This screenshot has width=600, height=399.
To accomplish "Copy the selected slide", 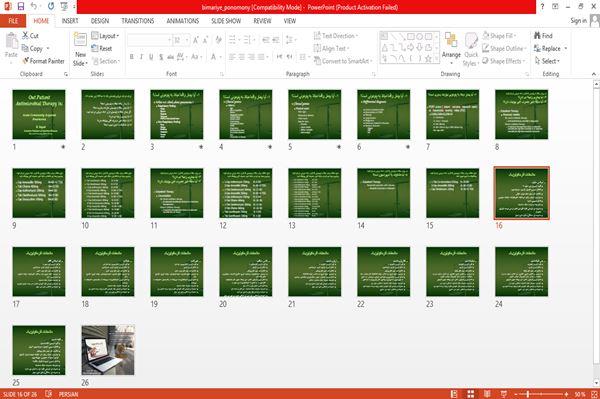I will (33, 49).
